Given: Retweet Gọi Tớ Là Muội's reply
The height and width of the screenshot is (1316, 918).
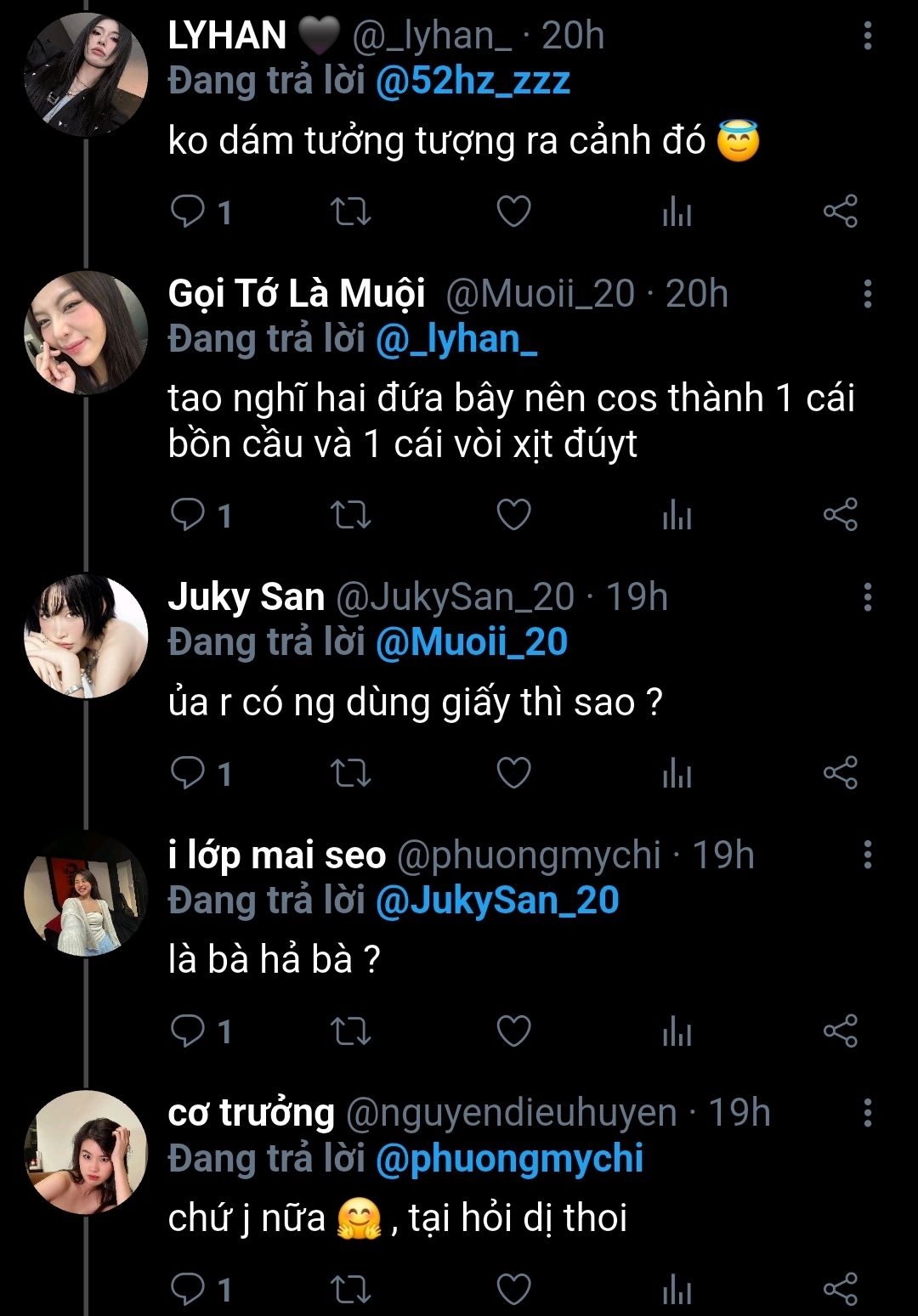Looking at the screenshot, I should (x=350, y=515).
